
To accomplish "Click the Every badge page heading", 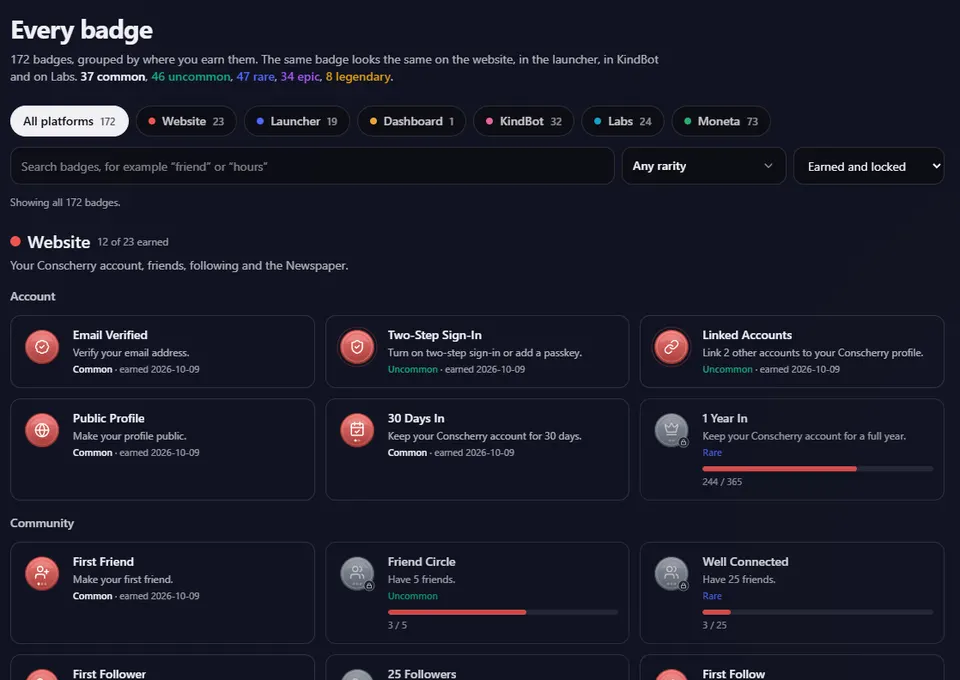I will coord(81,30).
